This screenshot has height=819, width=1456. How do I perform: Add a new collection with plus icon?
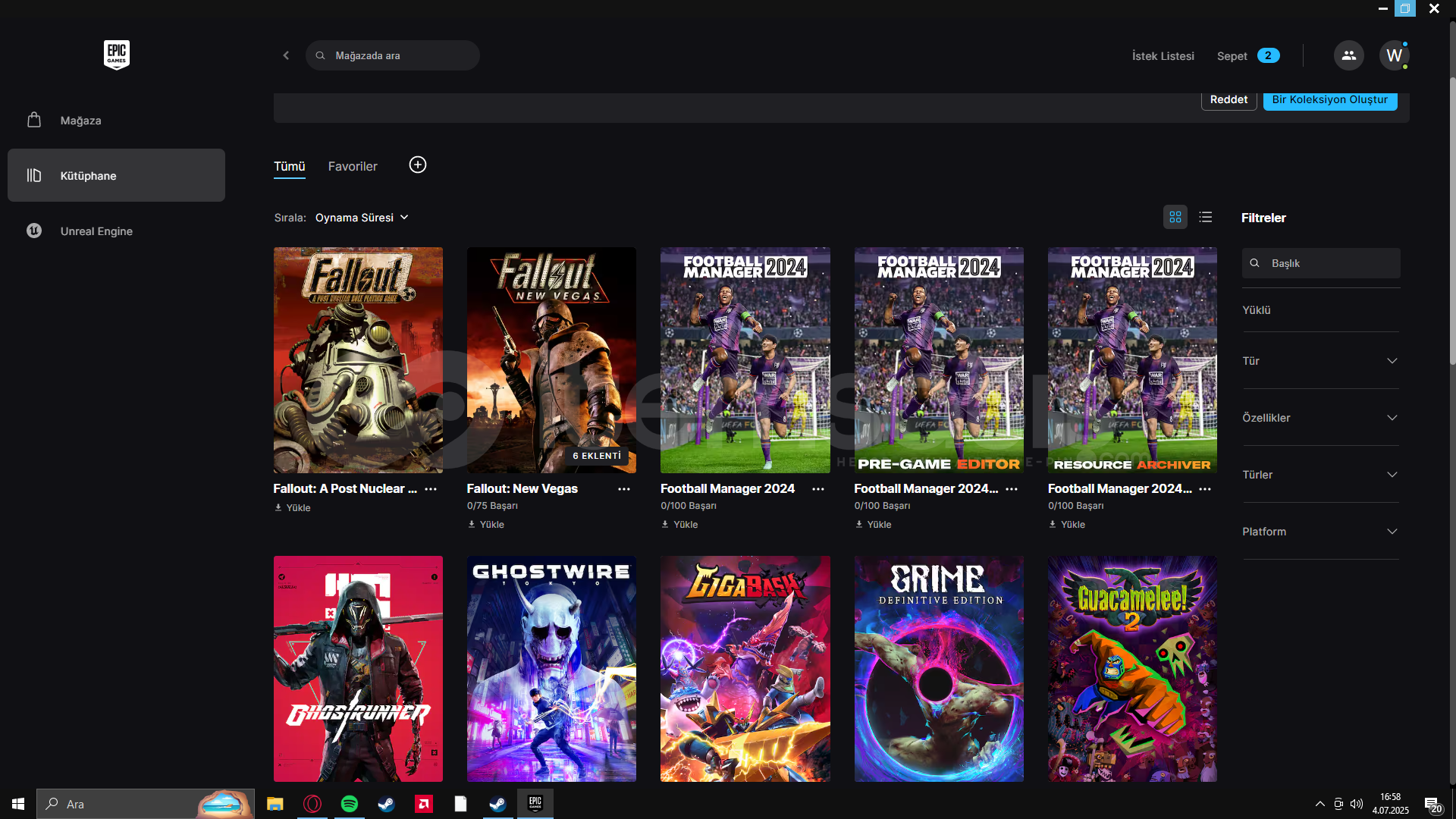(x=418, y=165)
